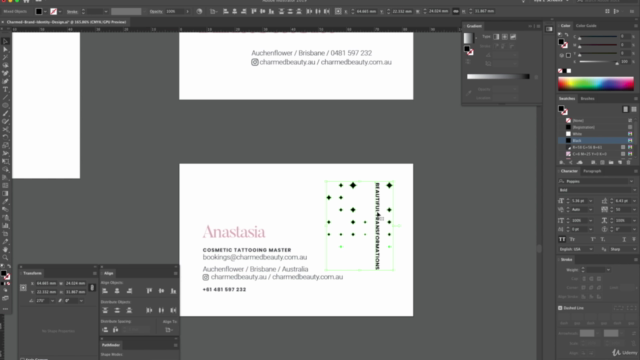This screenshot has width=640, height=360.
Task: Select the Direct Selection tool
Action: (x=5, y=49)
